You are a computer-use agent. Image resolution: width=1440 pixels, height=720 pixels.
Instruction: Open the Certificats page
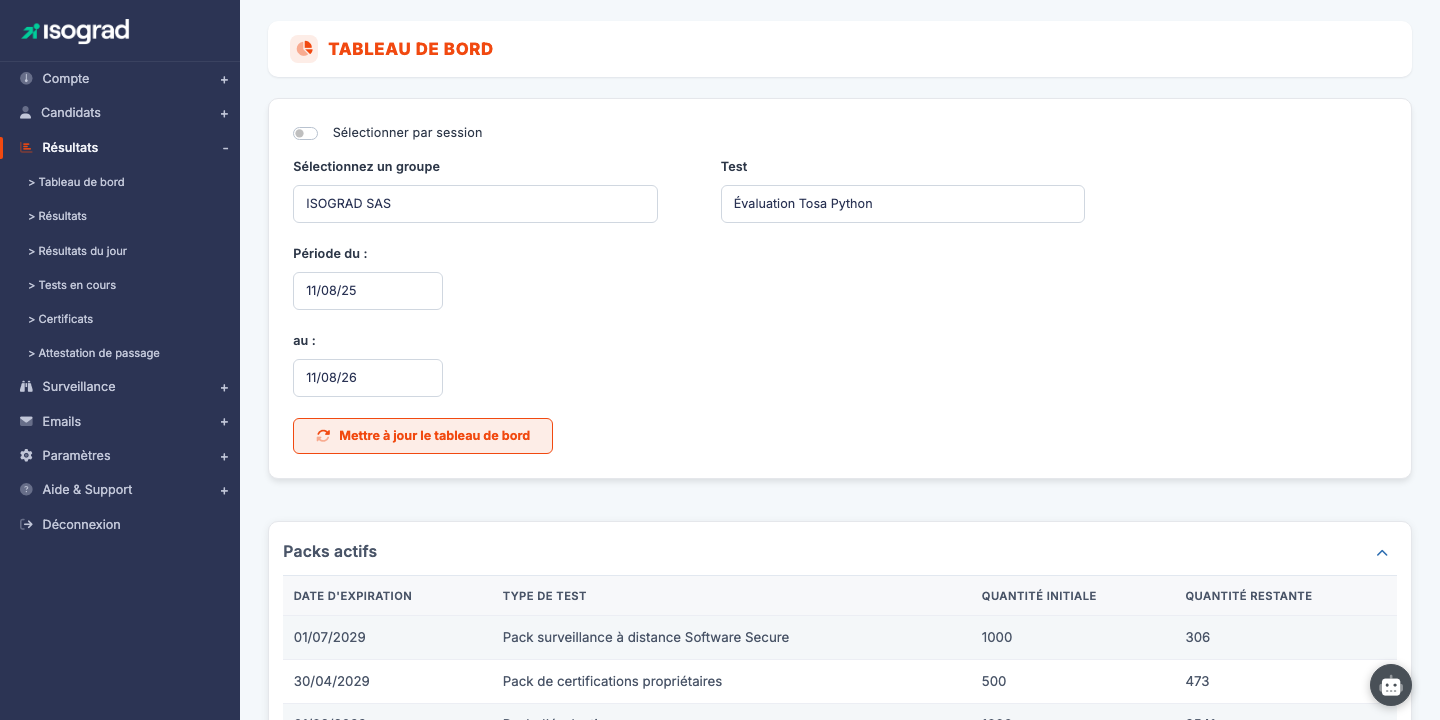(x=61, y=319)
